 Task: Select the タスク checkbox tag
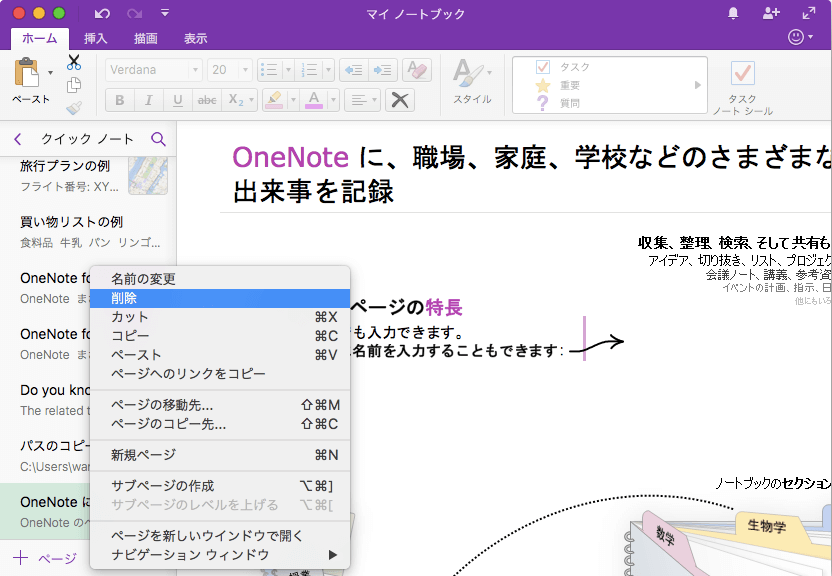click(564, 67)
